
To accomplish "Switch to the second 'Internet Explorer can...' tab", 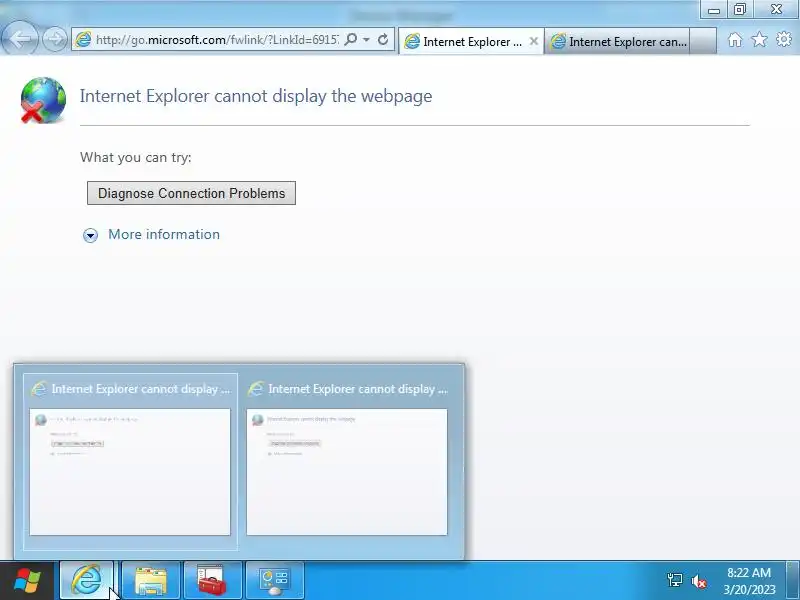I will pos(617,41).
